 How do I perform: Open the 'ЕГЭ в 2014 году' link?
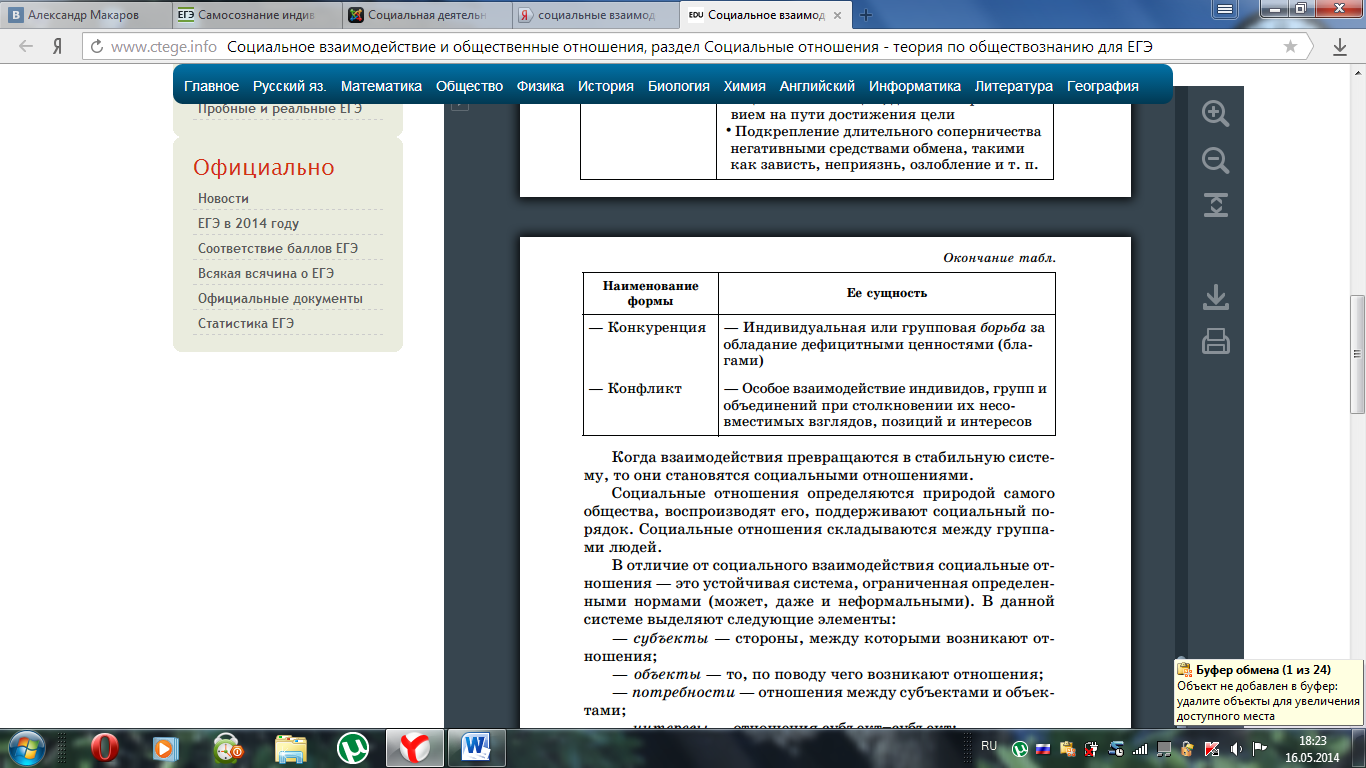click(248, 223)
